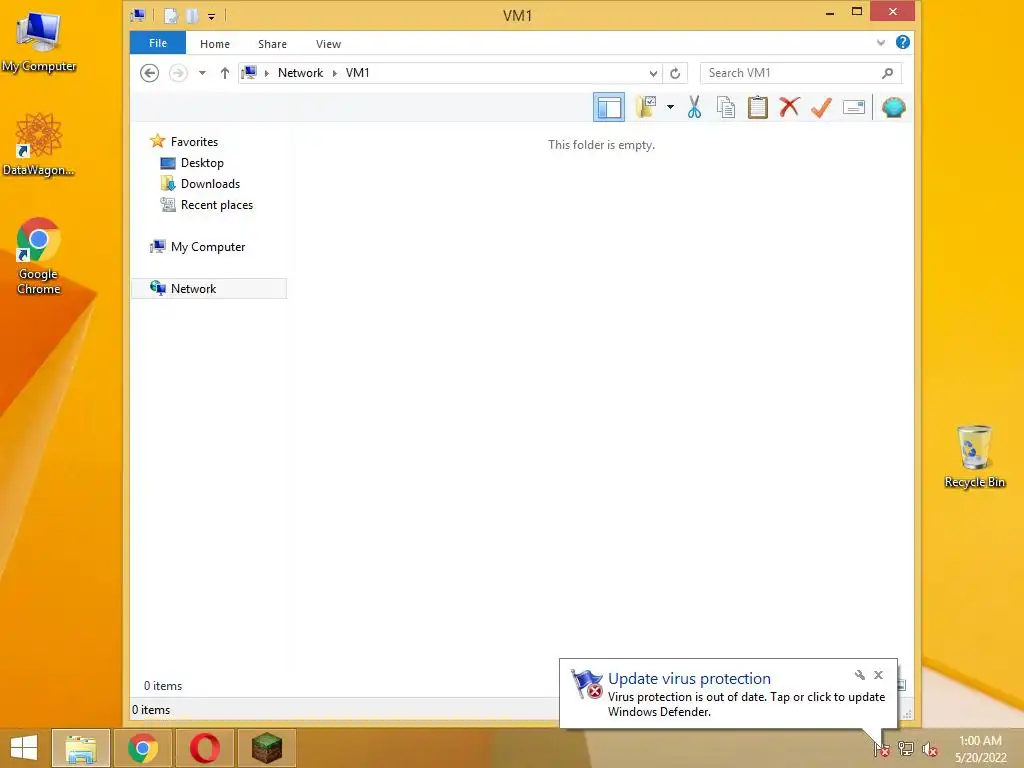Dismiss the virus protection notification
1024x768 pixels.
[878, 675]
